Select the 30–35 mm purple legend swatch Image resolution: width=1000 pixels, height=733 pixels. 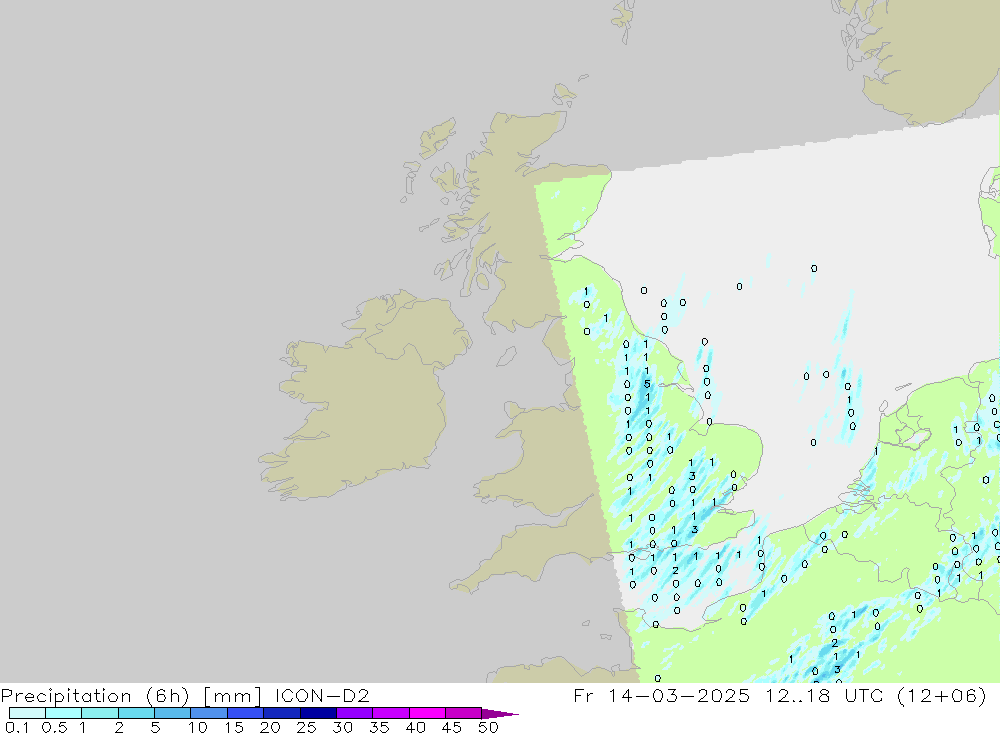coord(355,713)
